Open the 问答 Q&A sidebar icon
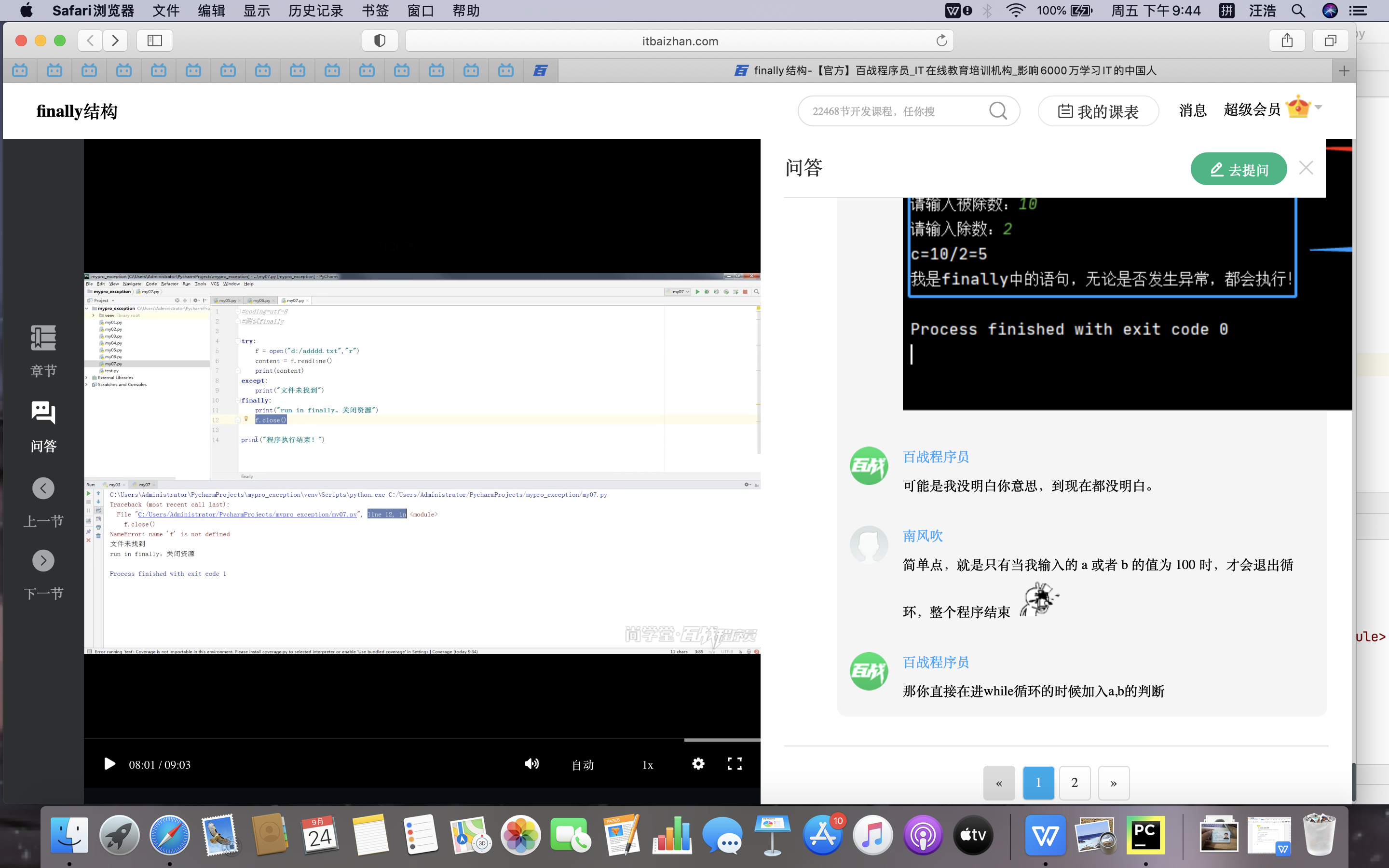 coord(43,413)
